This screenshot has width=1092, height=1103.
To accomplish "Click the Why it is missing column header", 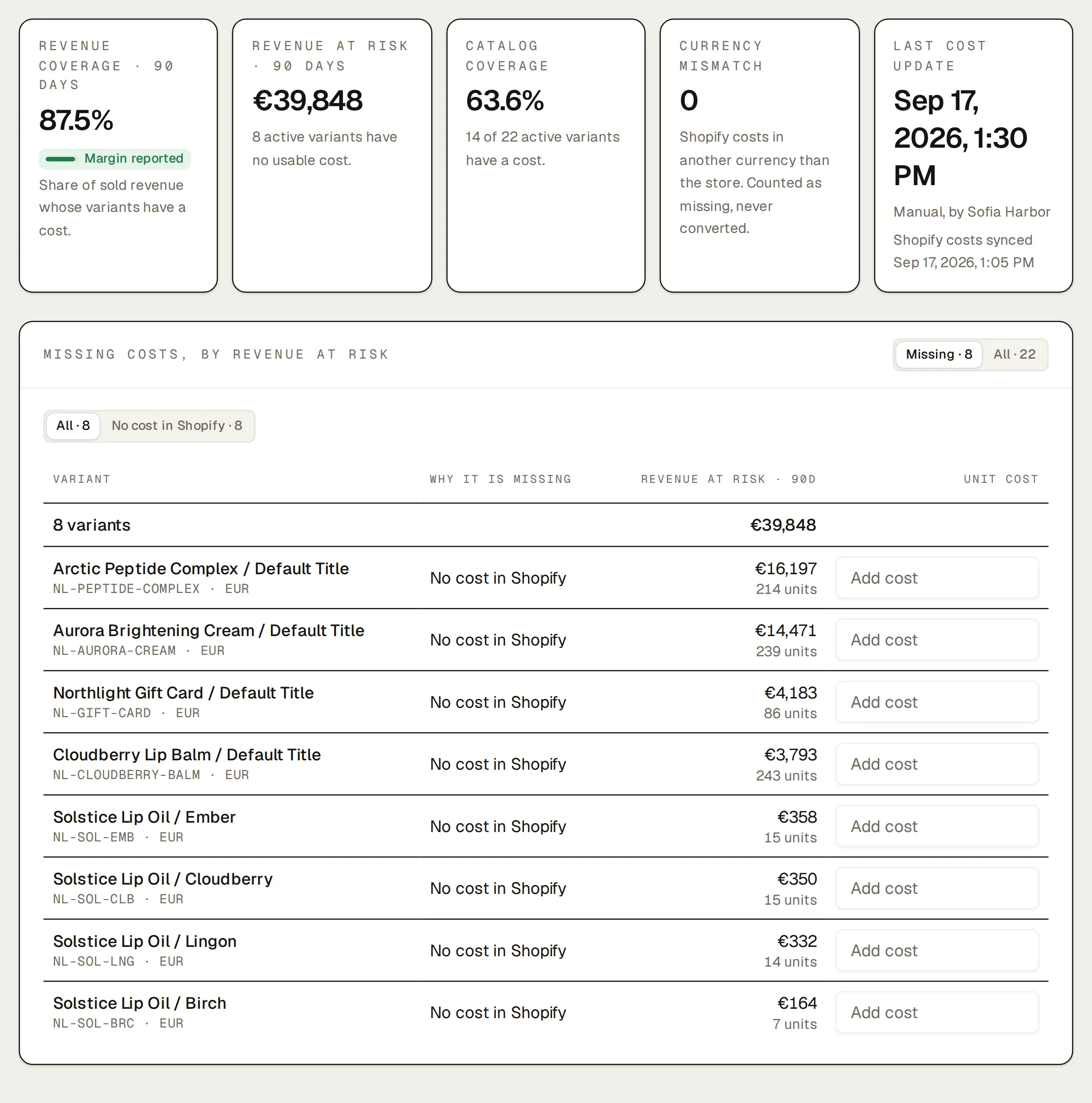I will pos(501,480).
